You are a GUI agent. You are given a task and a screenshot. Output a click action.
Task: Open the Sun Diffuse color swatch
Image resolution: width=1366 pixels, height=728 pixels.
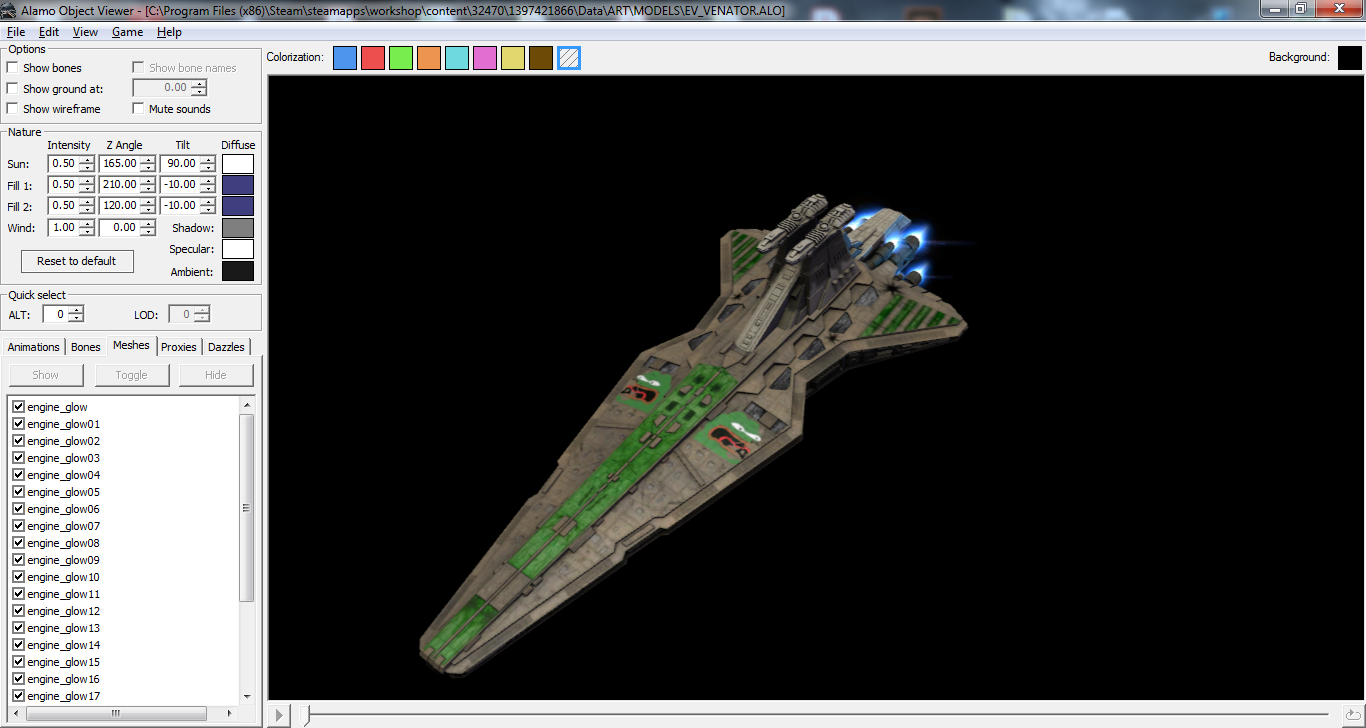[x=238, y=164]
